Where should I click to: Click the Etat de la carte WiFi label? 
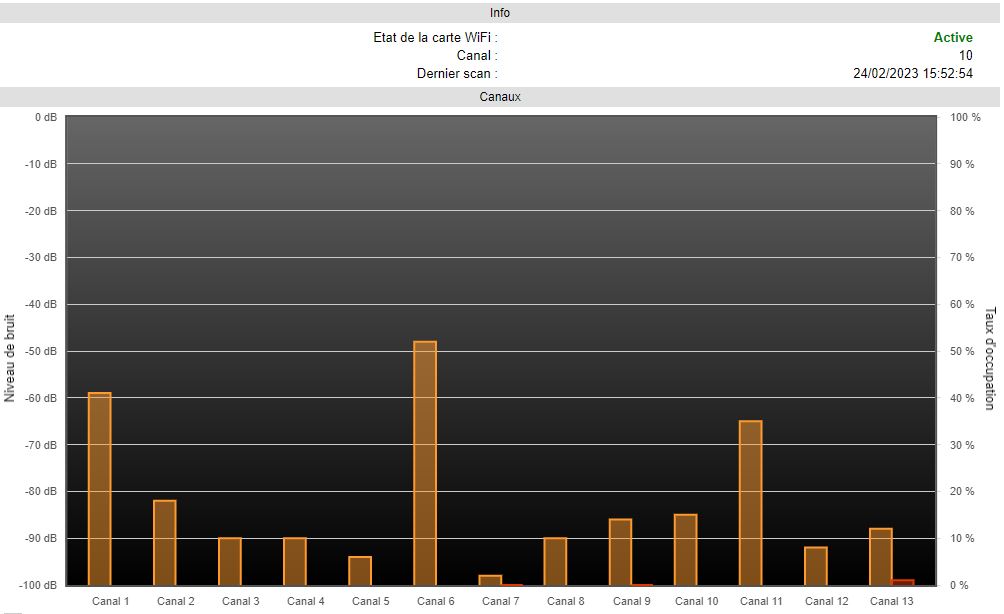click(435, 38)
